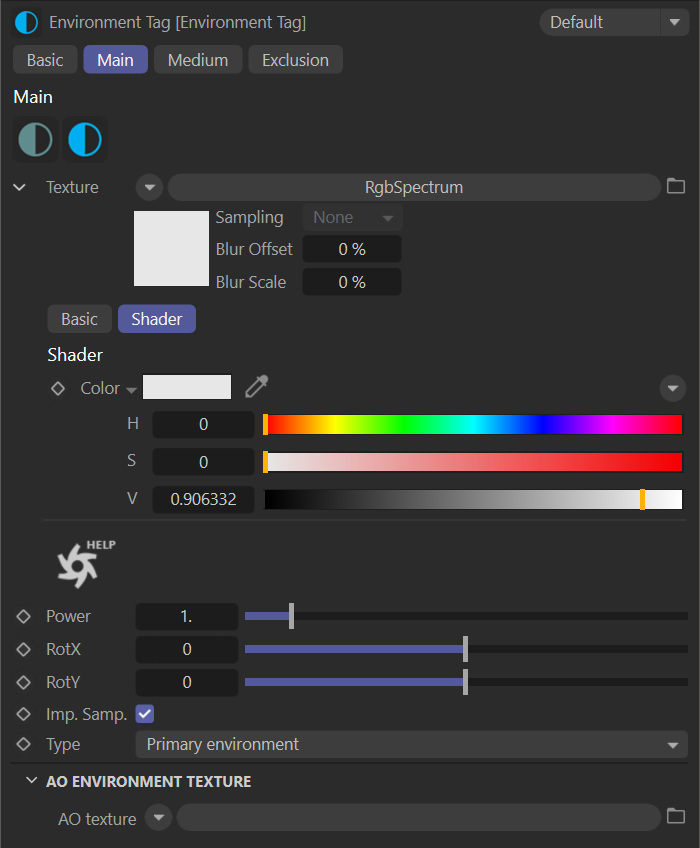Viewport: 700px width, 848px height.
Task: Click the Blur Offset input field
Action: (x=351, y=249)
